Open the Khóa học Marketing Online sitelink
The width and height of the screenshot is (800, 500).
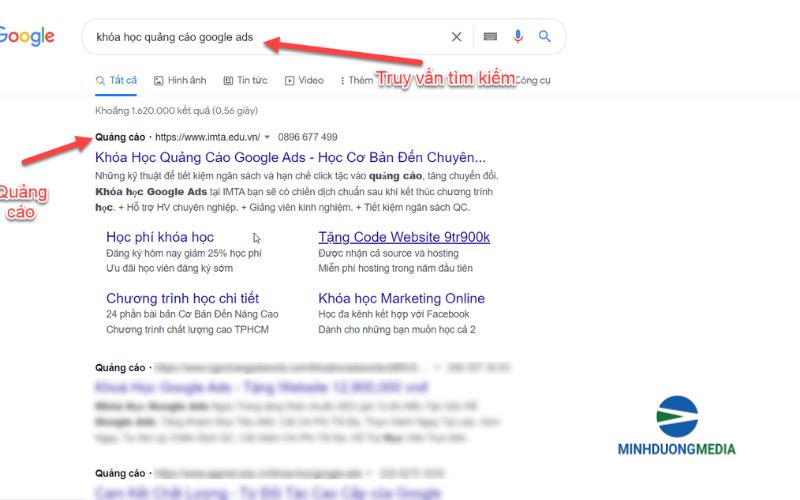(402, 298)
